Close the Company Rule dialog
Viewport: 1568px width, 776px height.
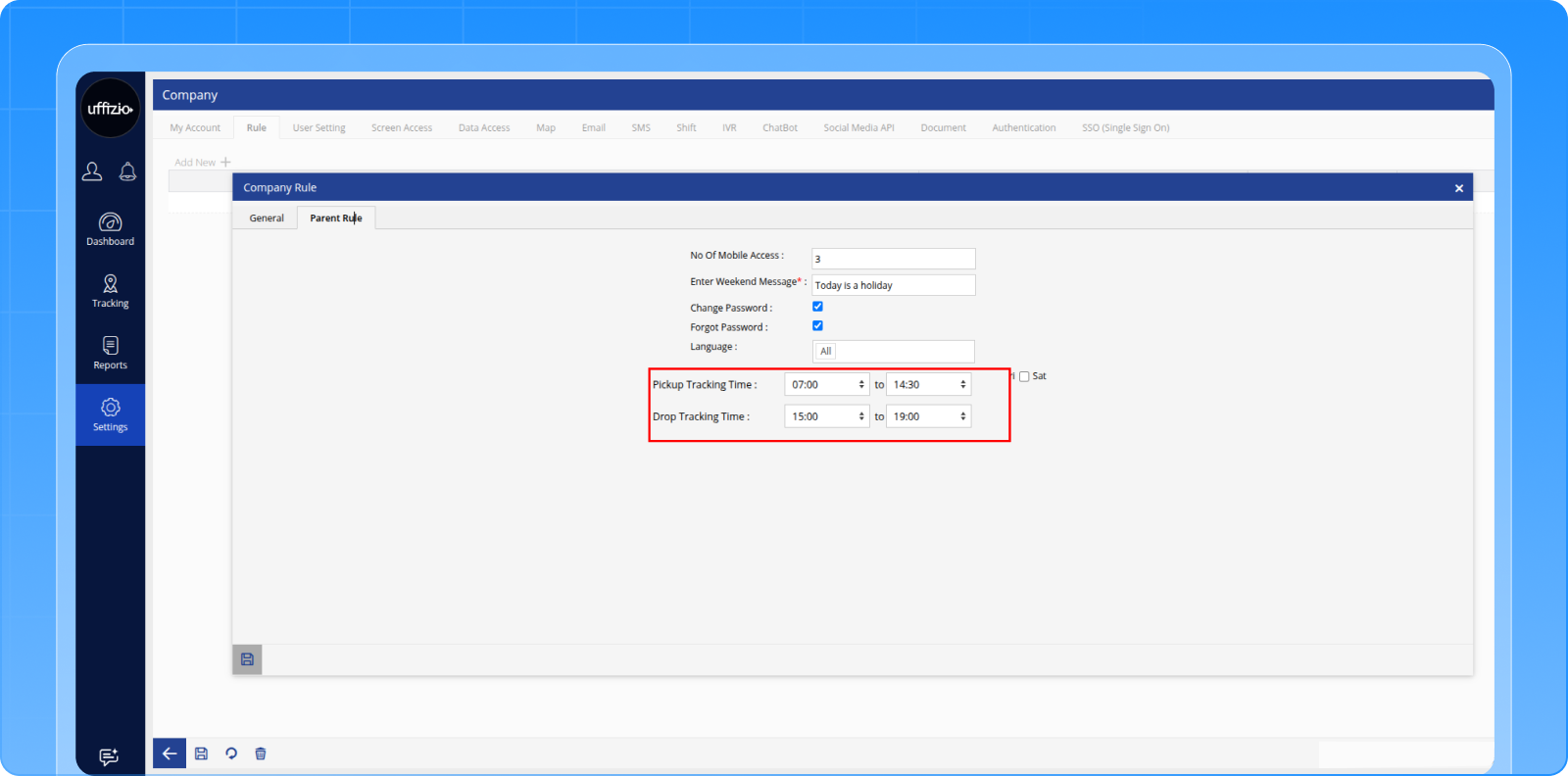[1458, 188]
